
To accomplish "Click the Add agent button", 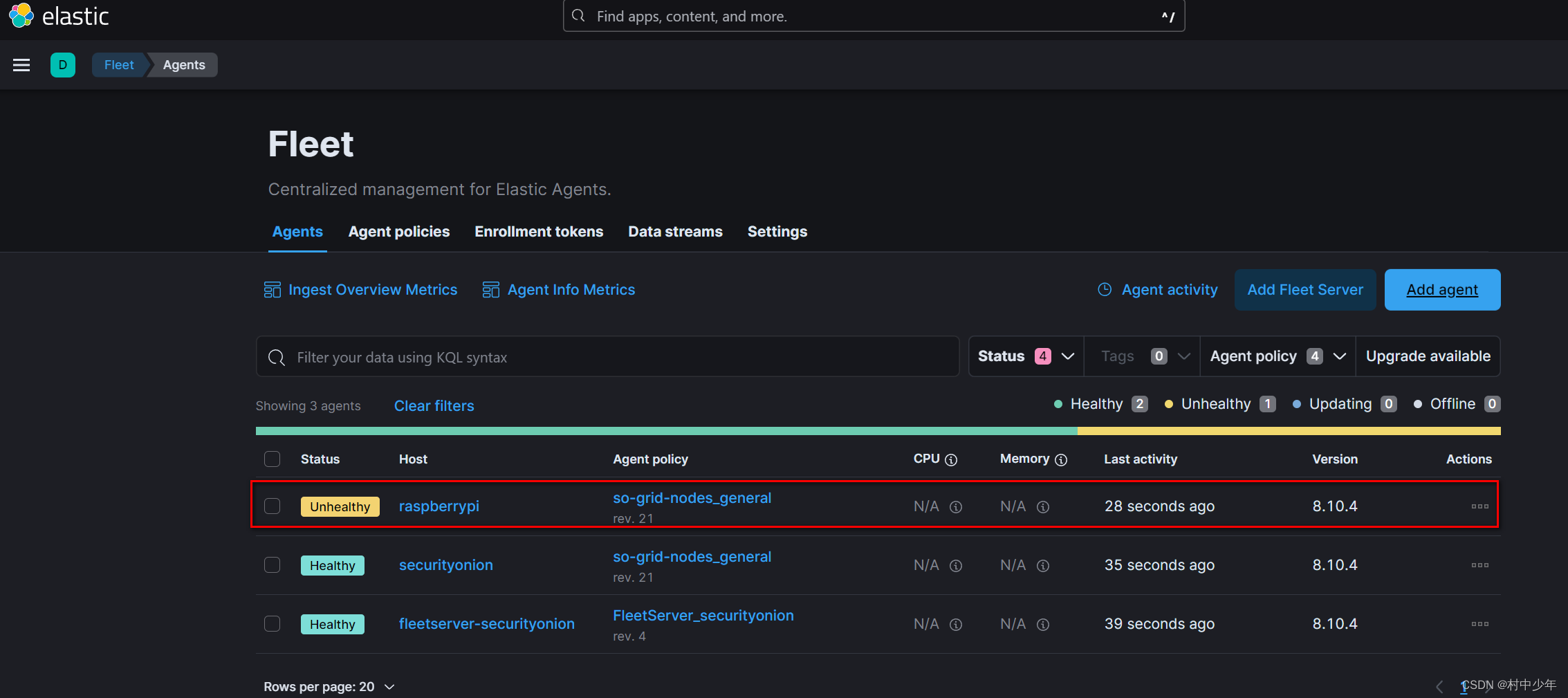I will click(x=1442, y=290).
